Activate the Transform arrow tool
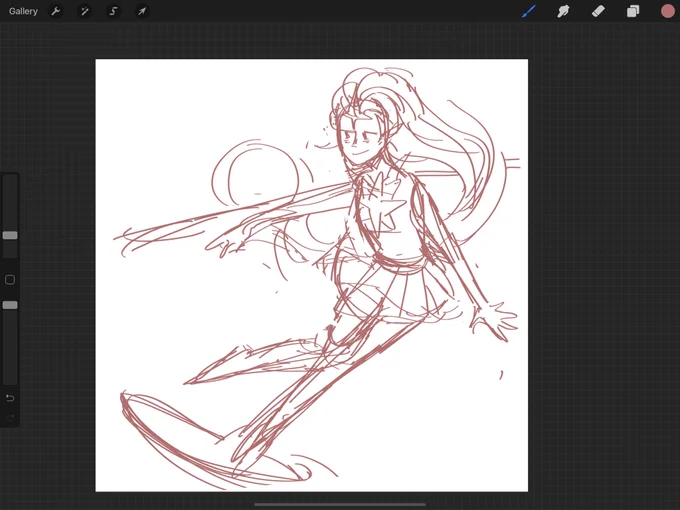The height and width of the screenshot is (510, 680). (142, 11)
